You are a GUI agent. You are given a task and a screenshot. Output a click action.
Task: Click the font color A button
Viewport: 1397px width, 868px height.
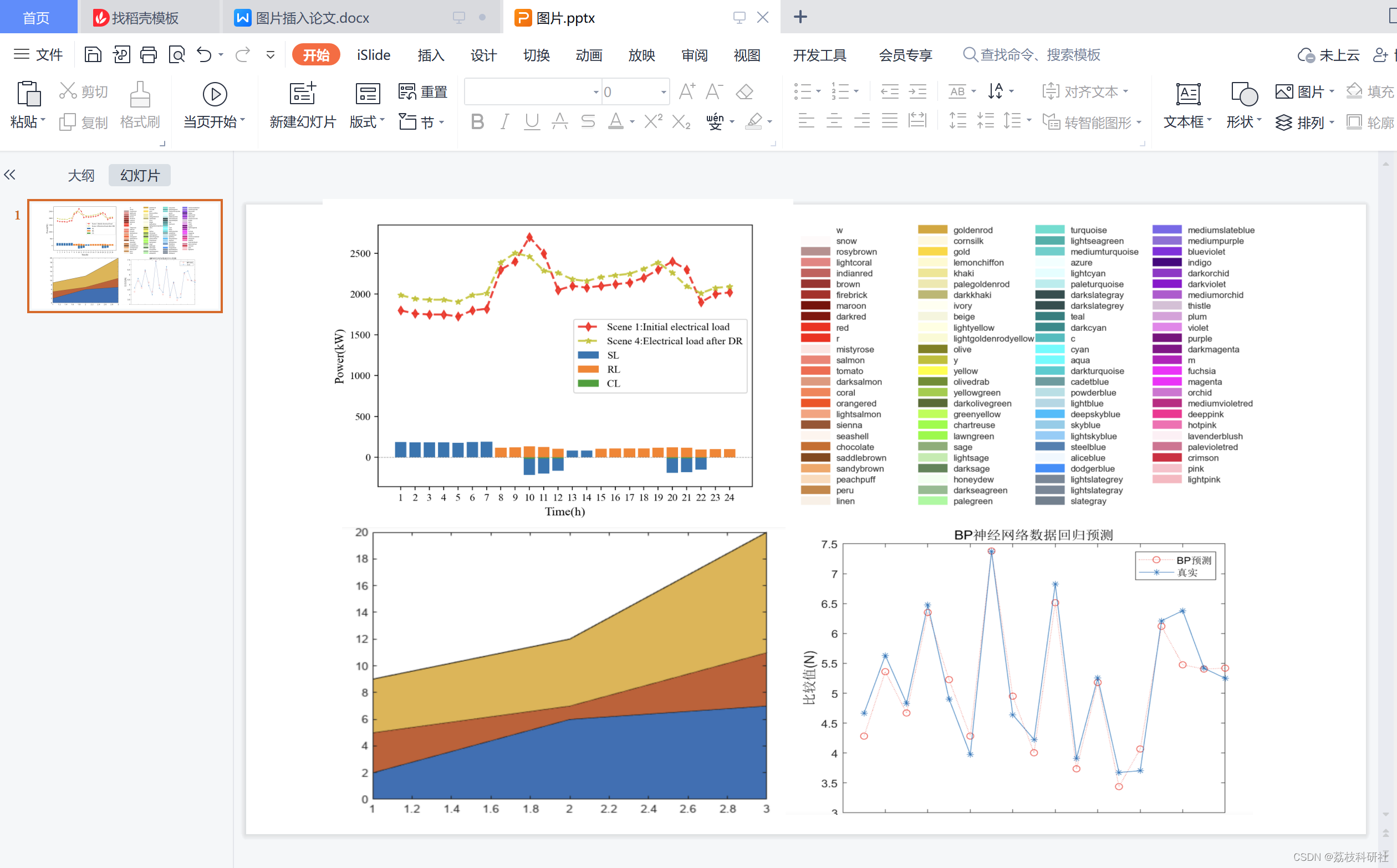(615, 122)
